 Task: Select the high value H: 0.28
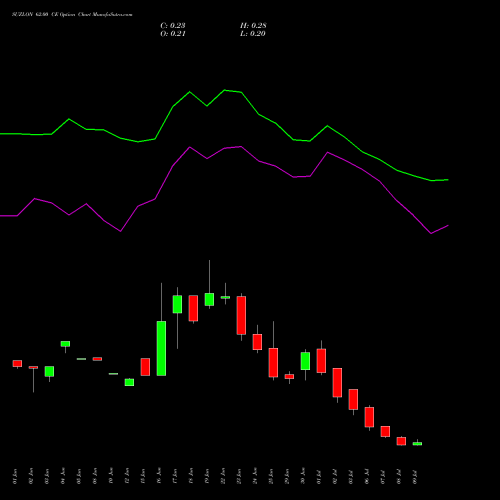coord(253,26)
